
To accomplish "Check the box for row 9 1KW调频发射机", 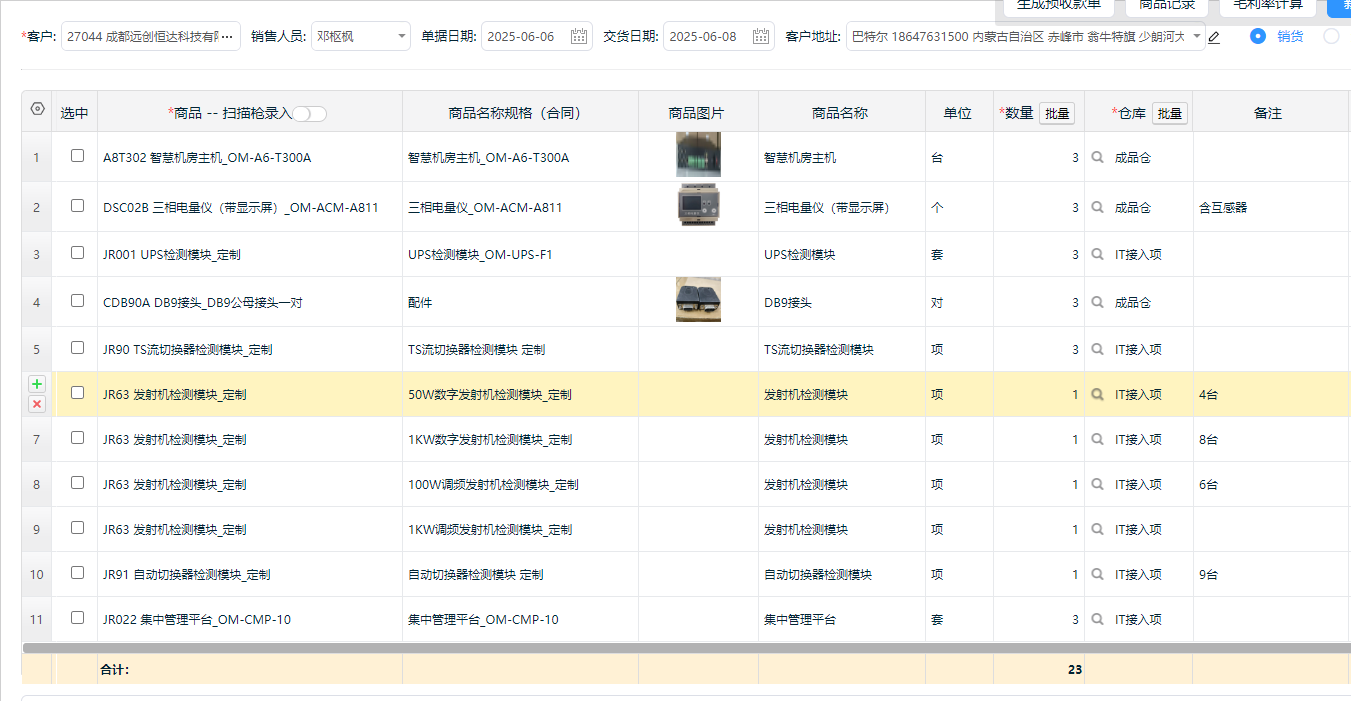I will 77,528.
